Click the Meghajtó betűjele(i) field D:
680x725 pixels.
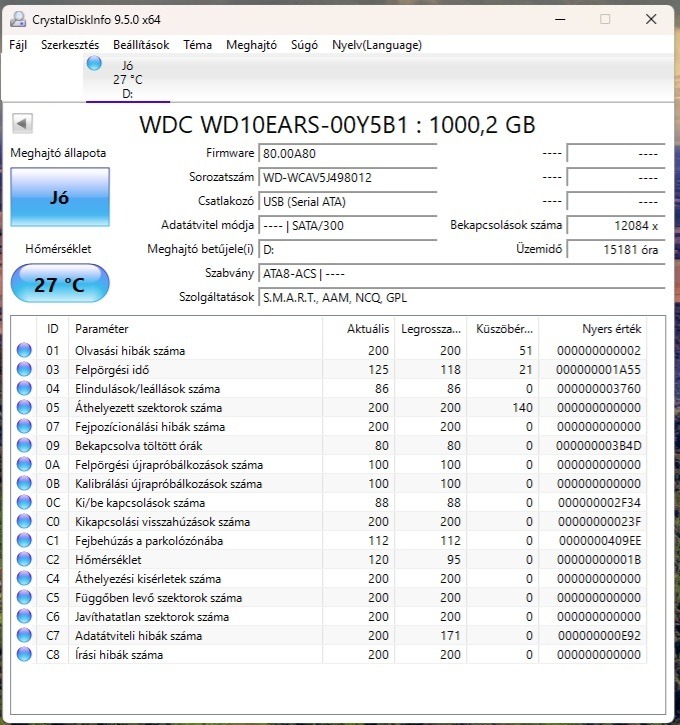[x=348, y=250]
